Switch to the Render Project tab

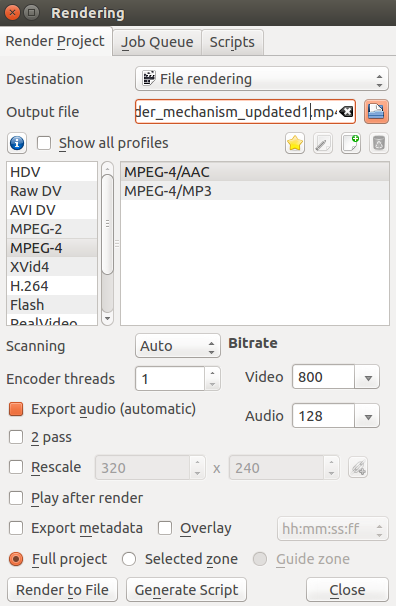tap(55, 41)
